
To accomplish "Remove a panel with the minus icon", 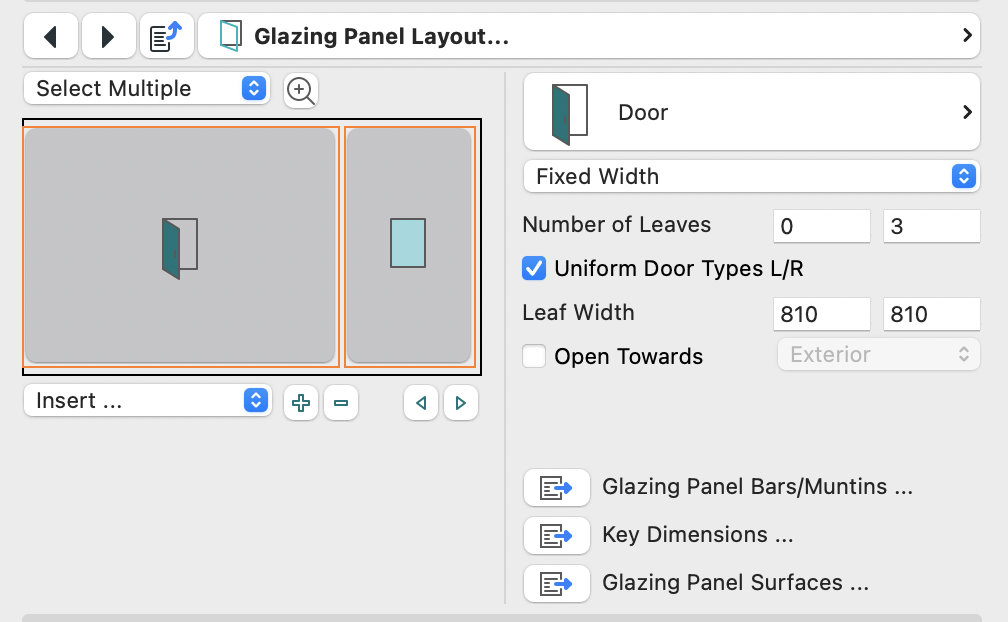I will 341,403.
